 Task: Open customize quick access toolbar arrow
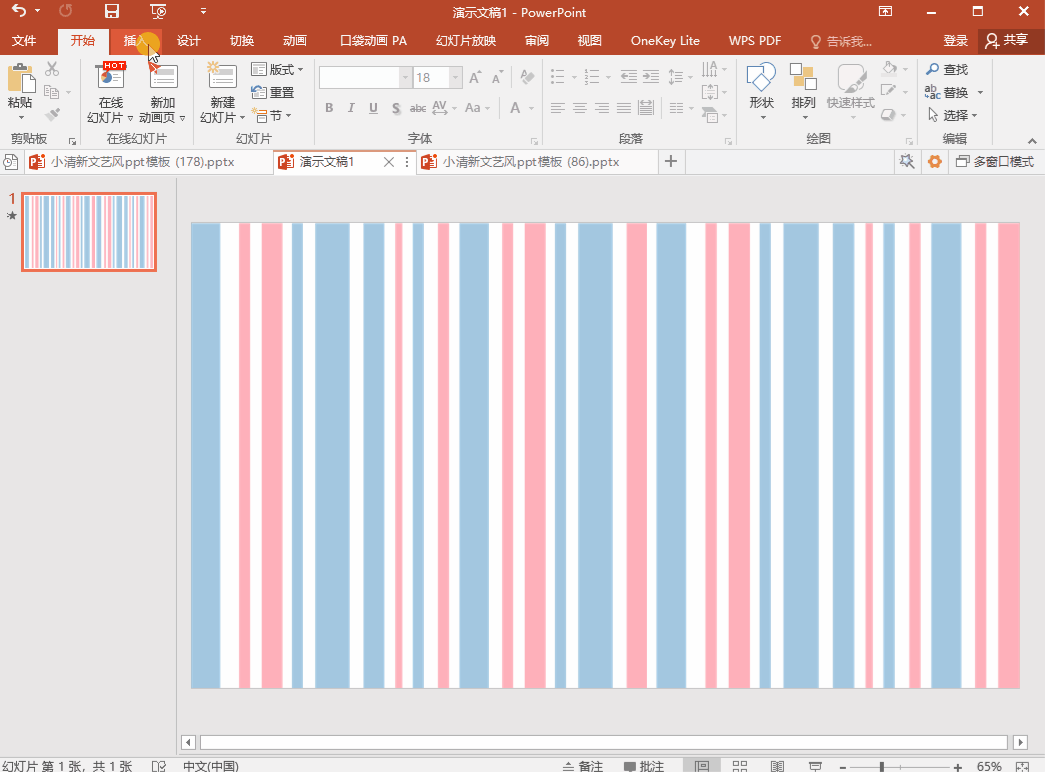coord(203,11)
